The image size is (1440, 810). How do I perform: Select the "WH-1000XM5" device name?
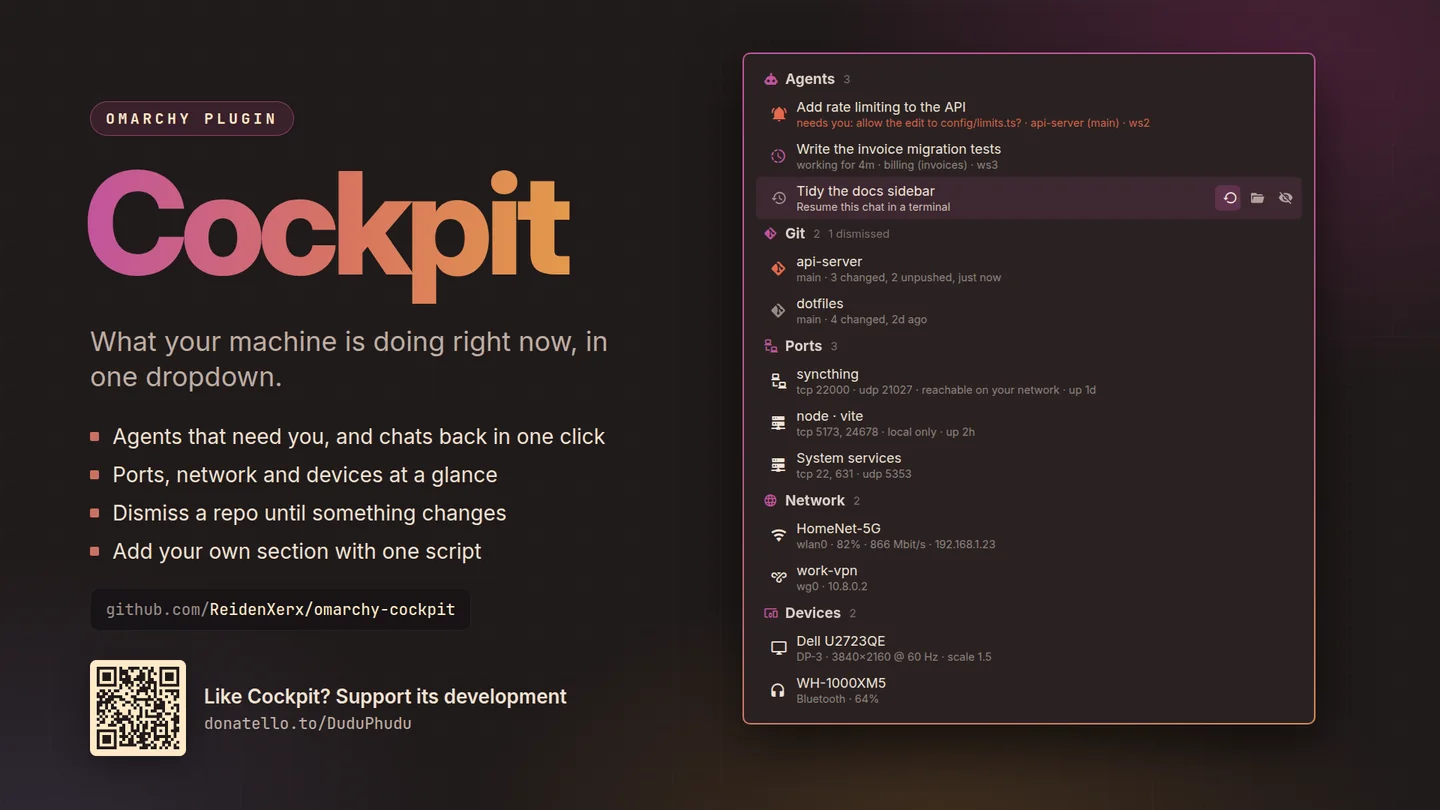pos(841,683)
